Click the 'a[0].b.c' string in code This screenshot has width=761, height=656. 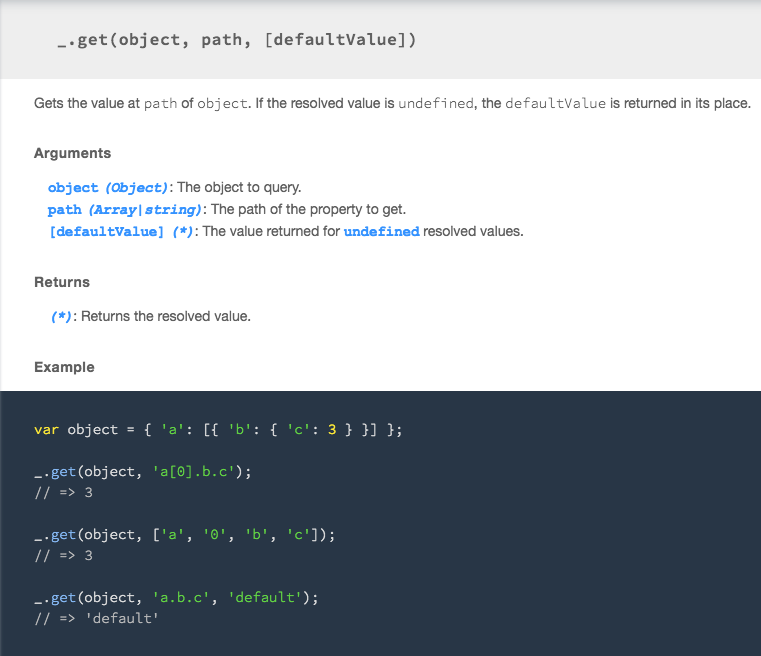[194, 472]
